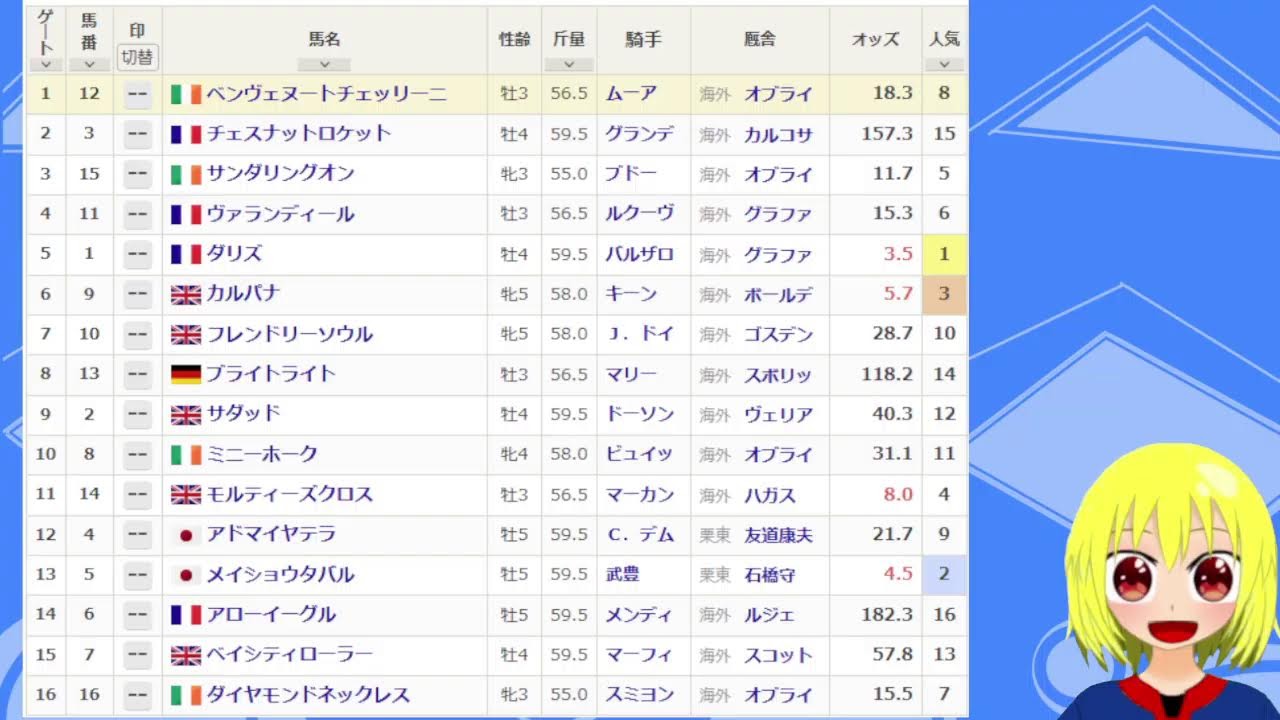Click UK flag beside ベイシティローラー
This screenshot has height=720, width=1280.
[186, 655]
